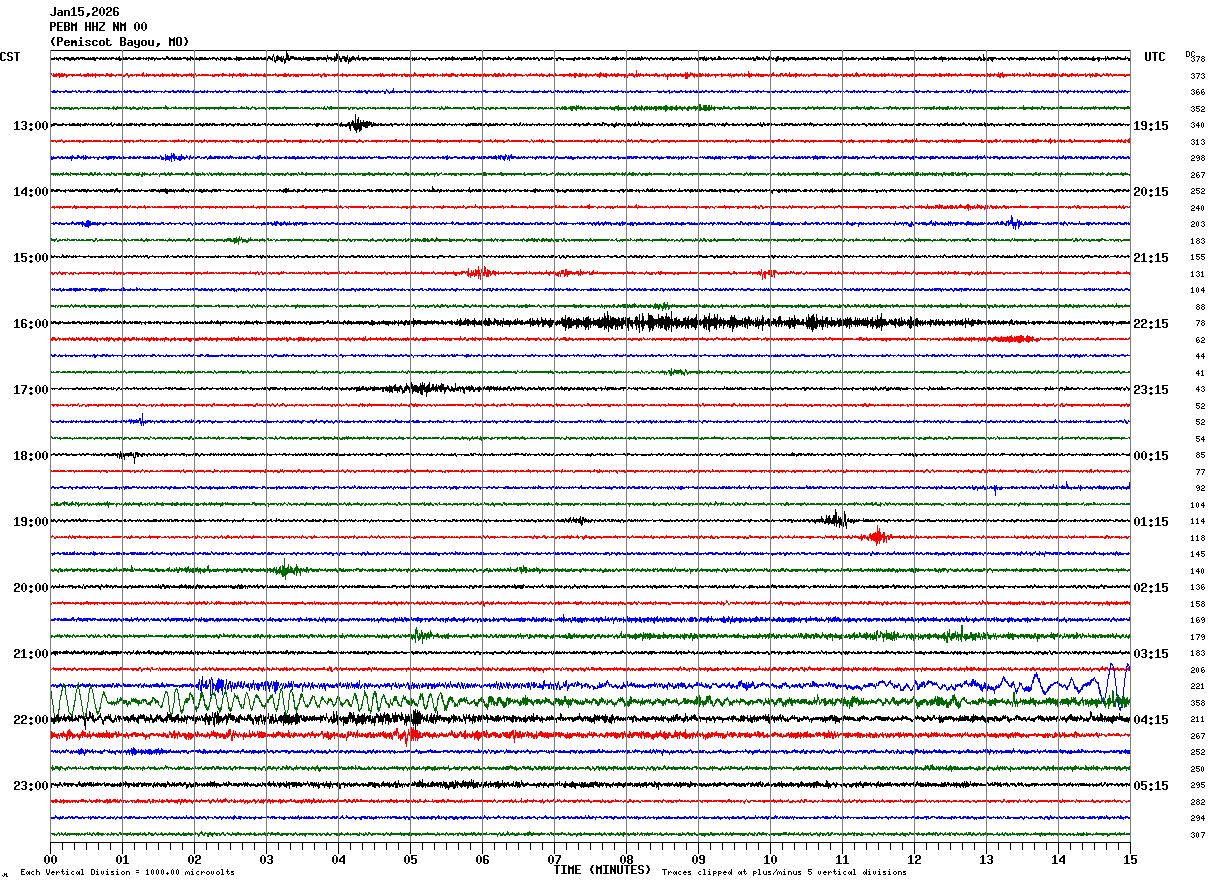Screen dimensions: 1210x886
Task: Click the DC offset value "221"
Action: pyautogui.click(x=1197, y=686)
